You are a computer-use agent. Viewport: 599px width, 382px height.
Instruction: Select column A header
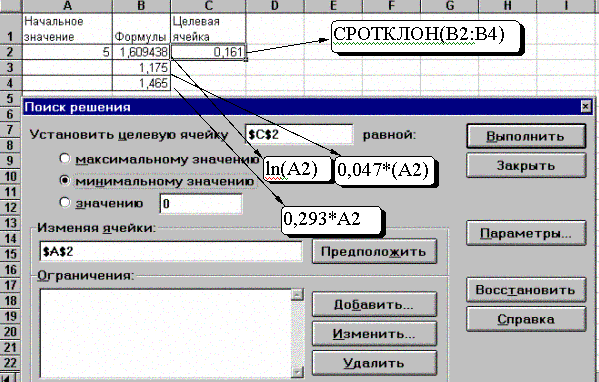click(67, 6)
